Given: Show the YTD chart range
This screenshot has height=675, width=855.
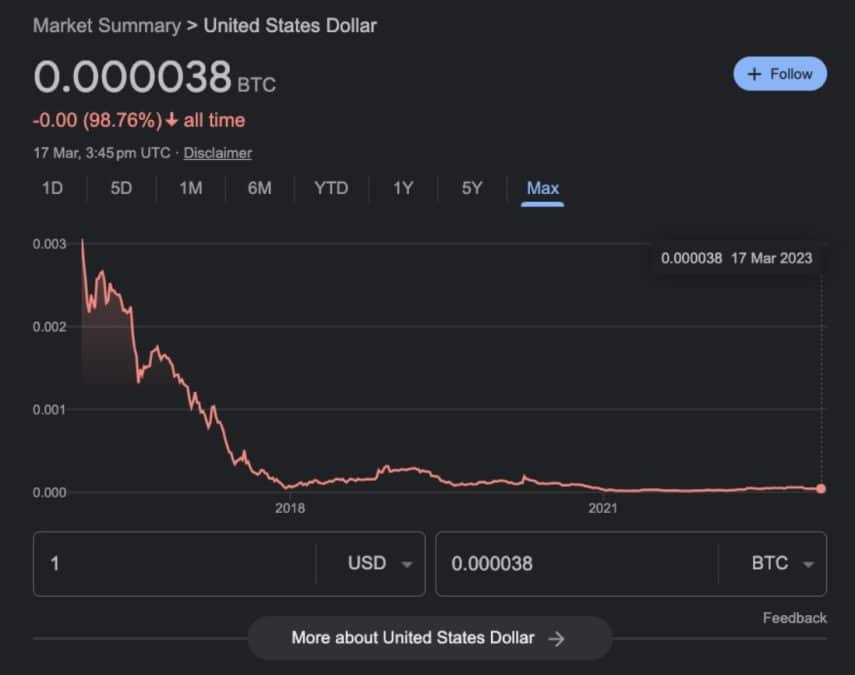Looking at the screenshot, I should coord(331,188).
